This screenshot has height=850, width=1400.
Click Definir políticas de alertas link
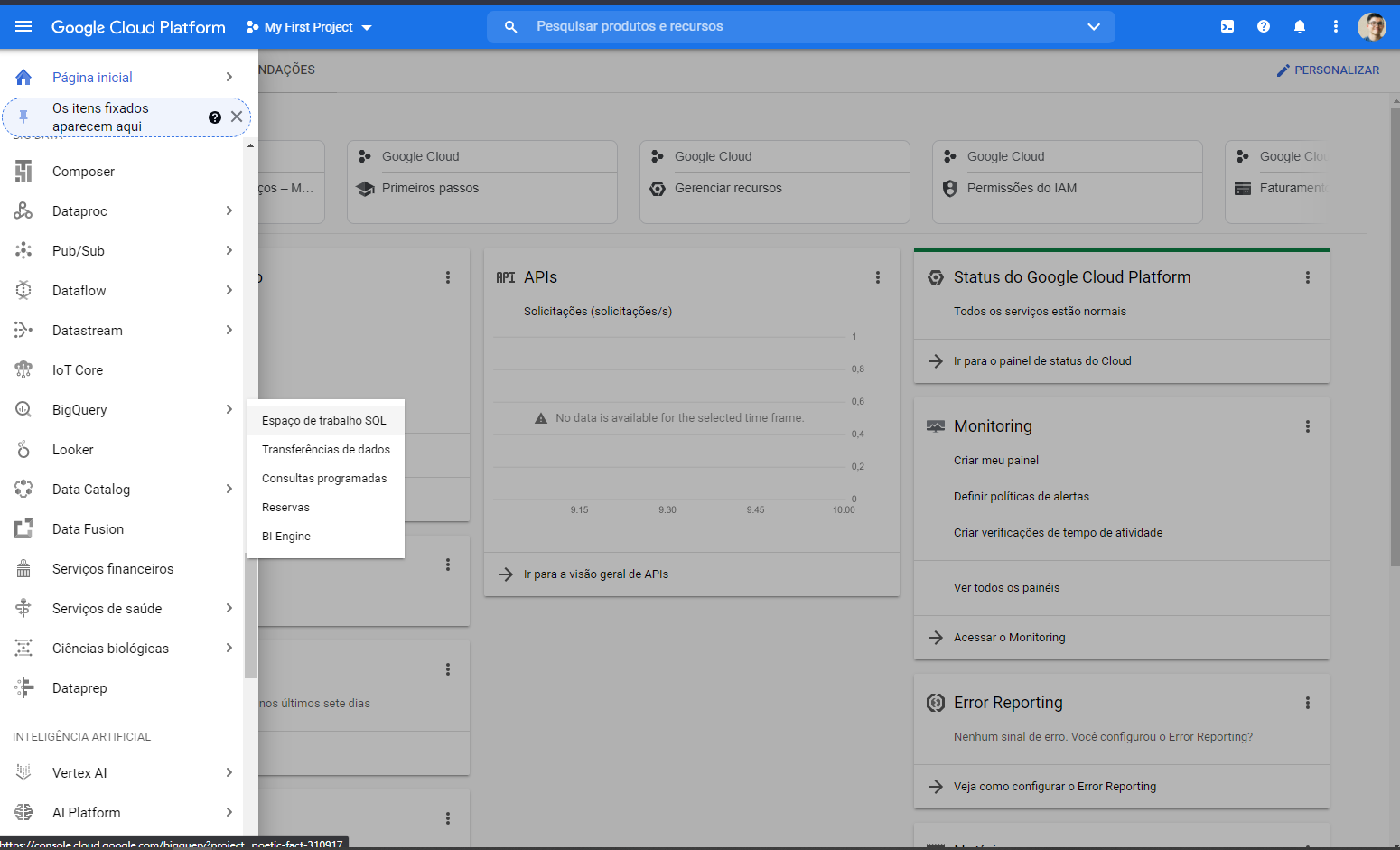[x=1022, y=497]
